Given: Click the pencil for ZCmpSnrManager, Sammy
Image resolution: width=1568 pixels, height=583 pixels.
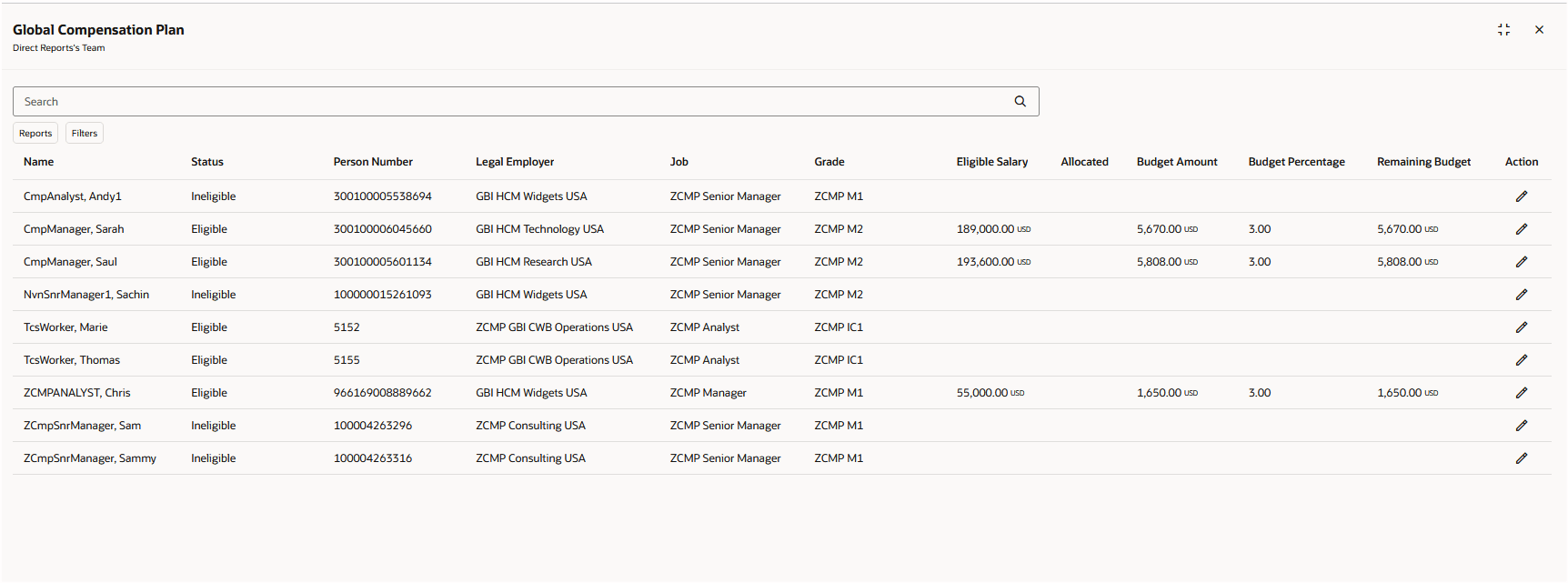Looking at the screenshot, I should (1521, 458).
